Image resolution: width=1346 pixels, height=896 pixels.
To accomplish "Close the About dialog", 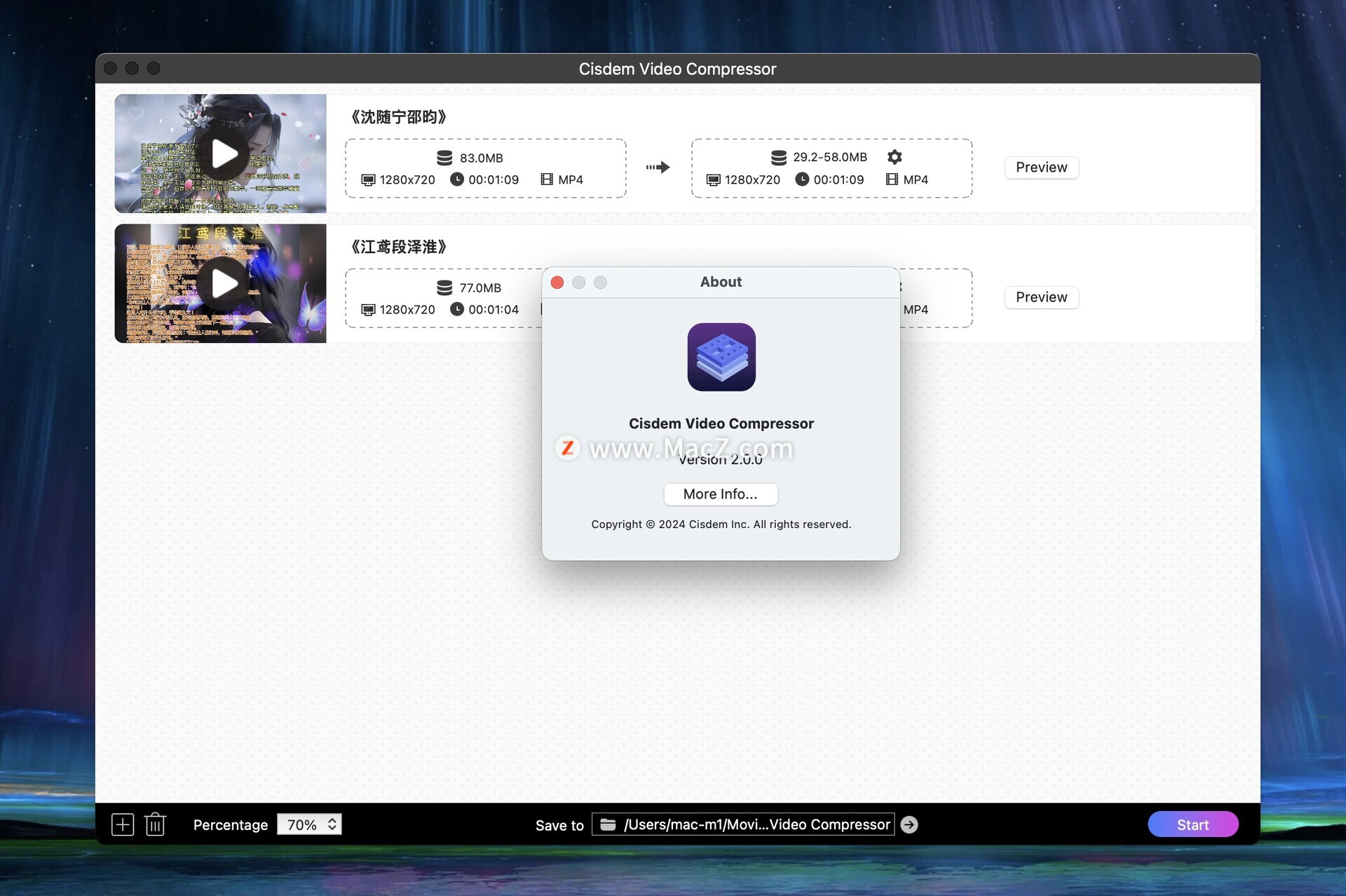I will point(557,283).
